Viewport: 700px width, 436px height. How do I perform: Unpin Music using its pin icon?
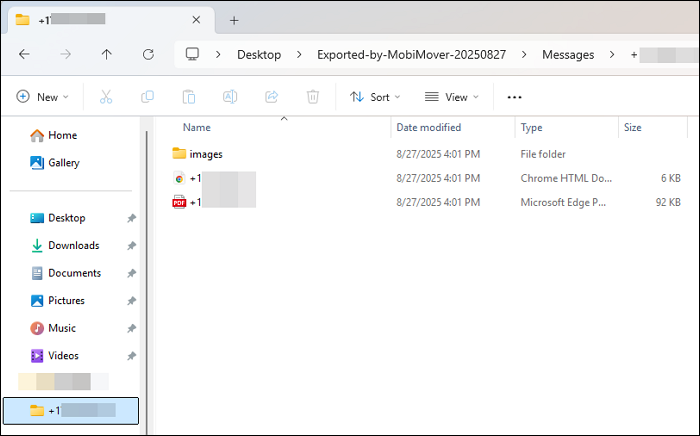[131, 329]
